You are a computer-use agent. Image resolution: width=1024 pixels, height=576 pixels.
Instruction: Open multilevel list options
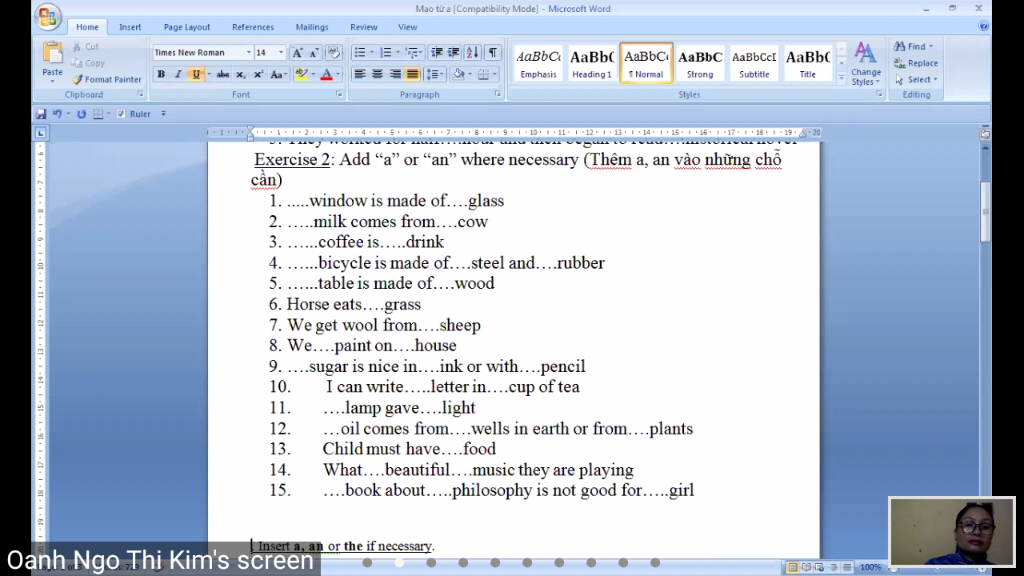(x=412, y=53)
